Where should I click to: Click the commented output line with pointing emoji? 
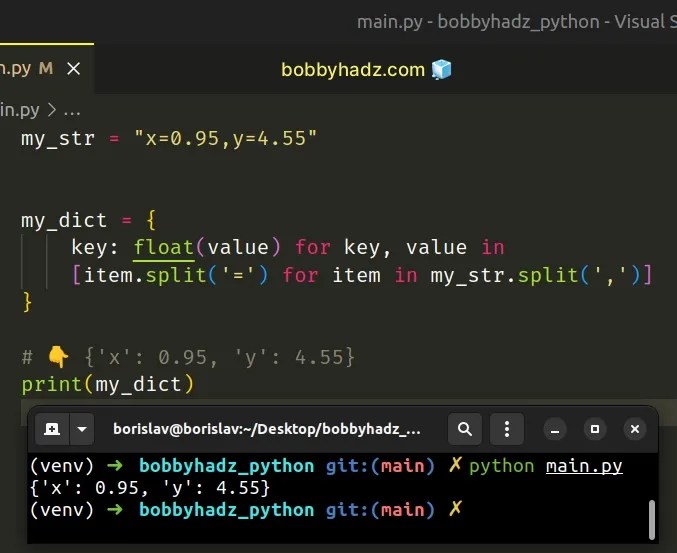click(188, 357)
